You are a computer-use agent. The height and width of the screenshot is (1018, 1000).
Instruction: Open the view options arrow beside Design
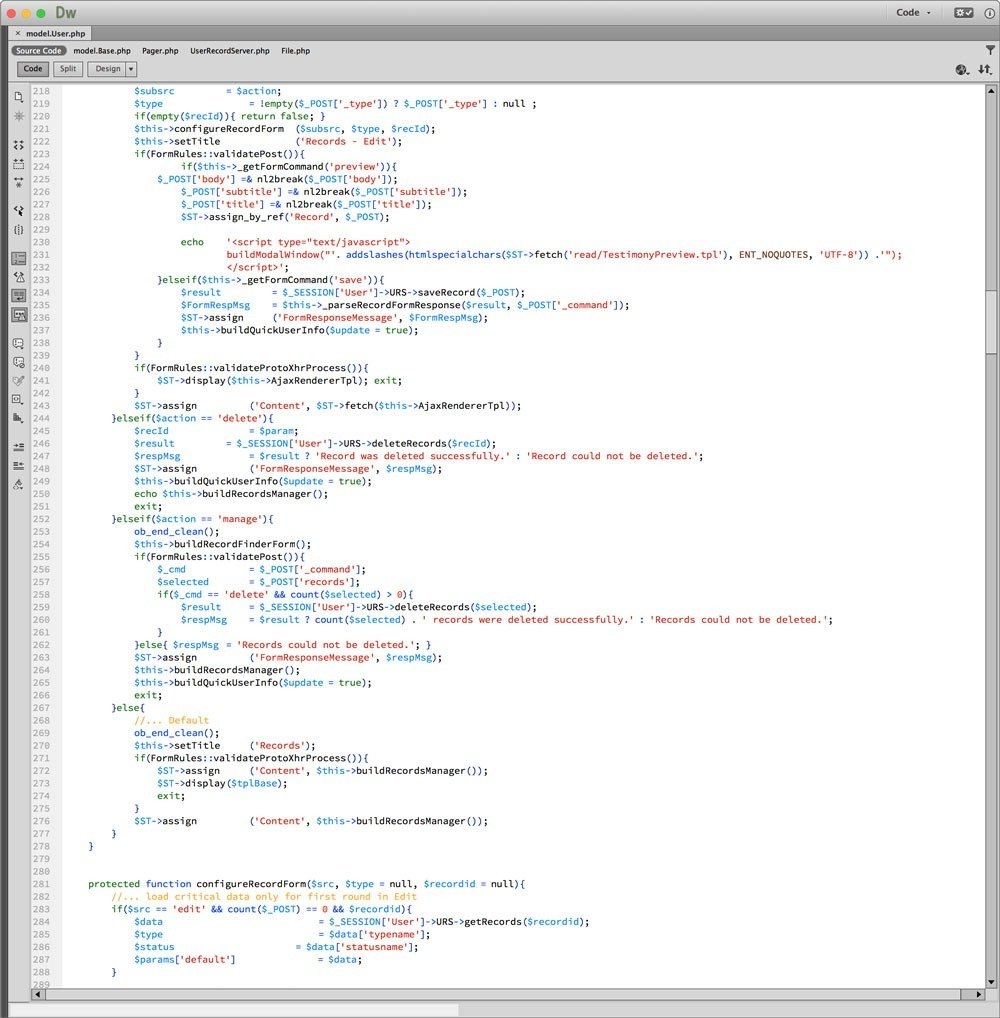coord(131,69)
